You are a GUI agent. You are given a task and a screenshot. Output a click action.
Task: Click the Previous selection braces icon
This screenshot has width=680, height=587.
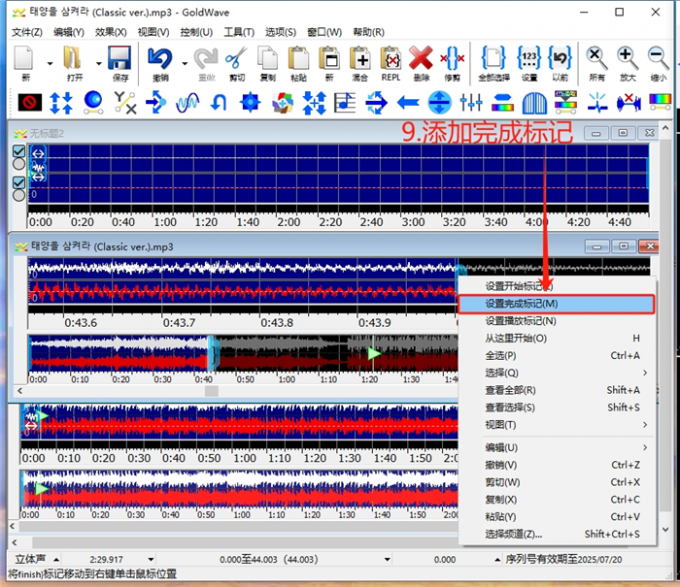[x=560, y=58]
